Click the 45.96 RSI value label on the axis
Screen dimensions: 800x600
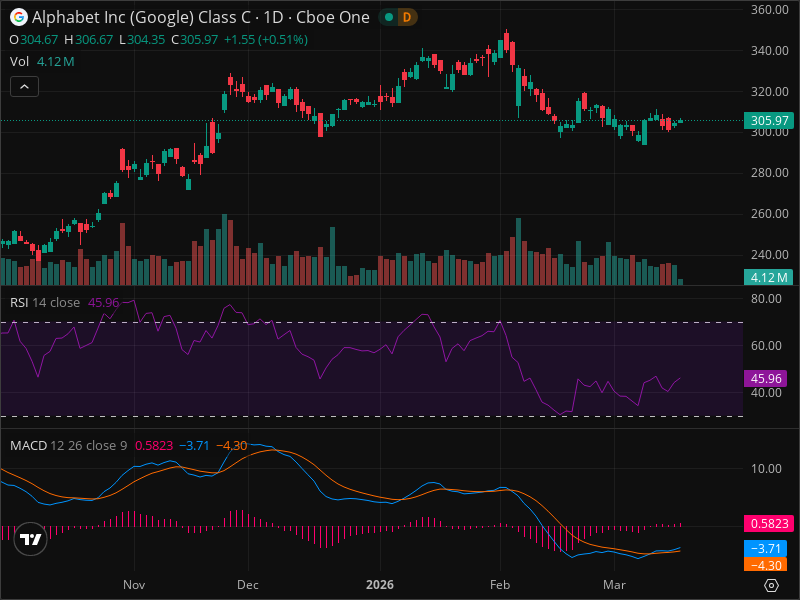[x=766, y=379]
